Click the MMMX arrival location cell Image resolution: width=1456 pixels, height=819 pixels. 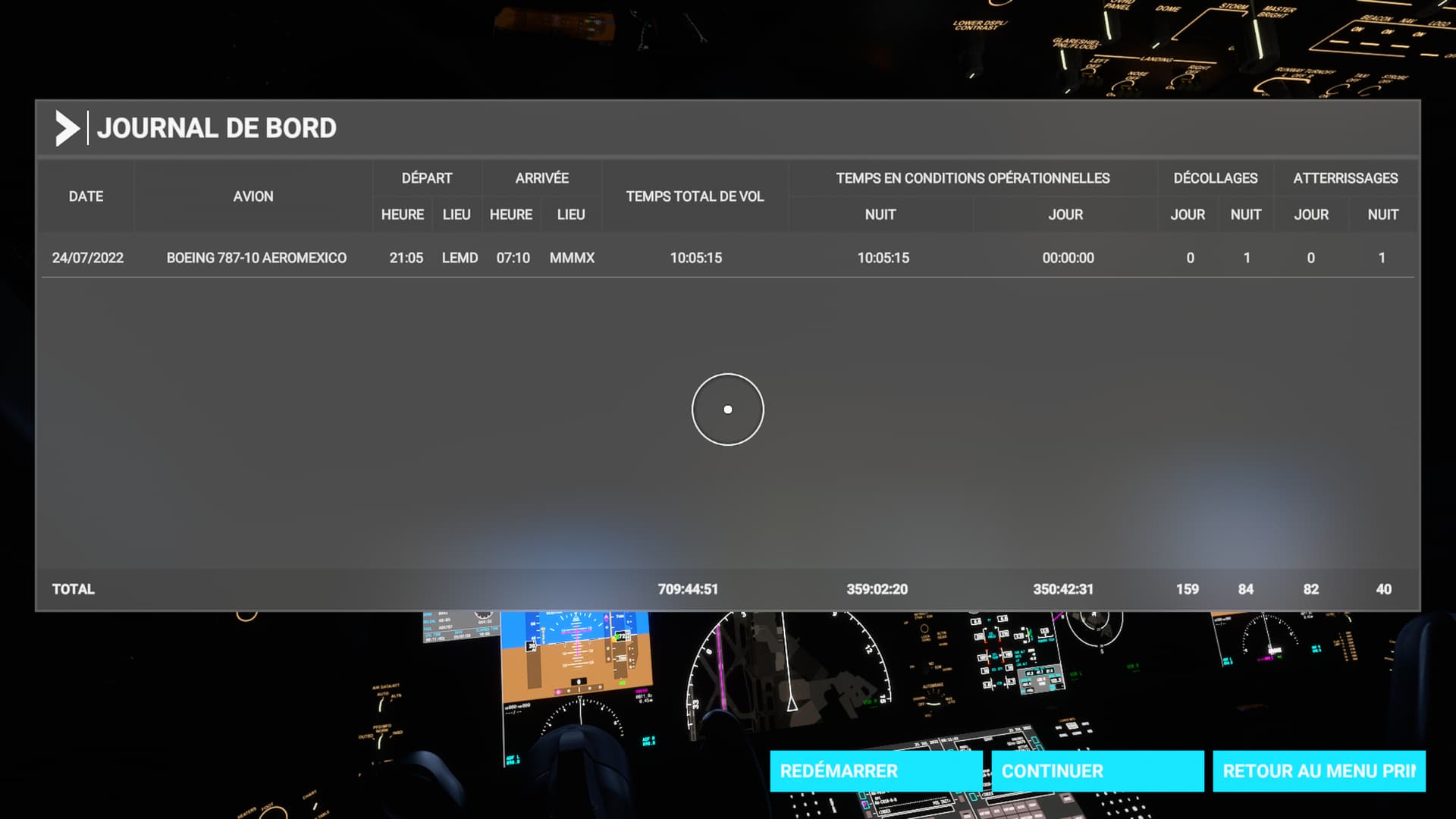[x=572, y=258]
